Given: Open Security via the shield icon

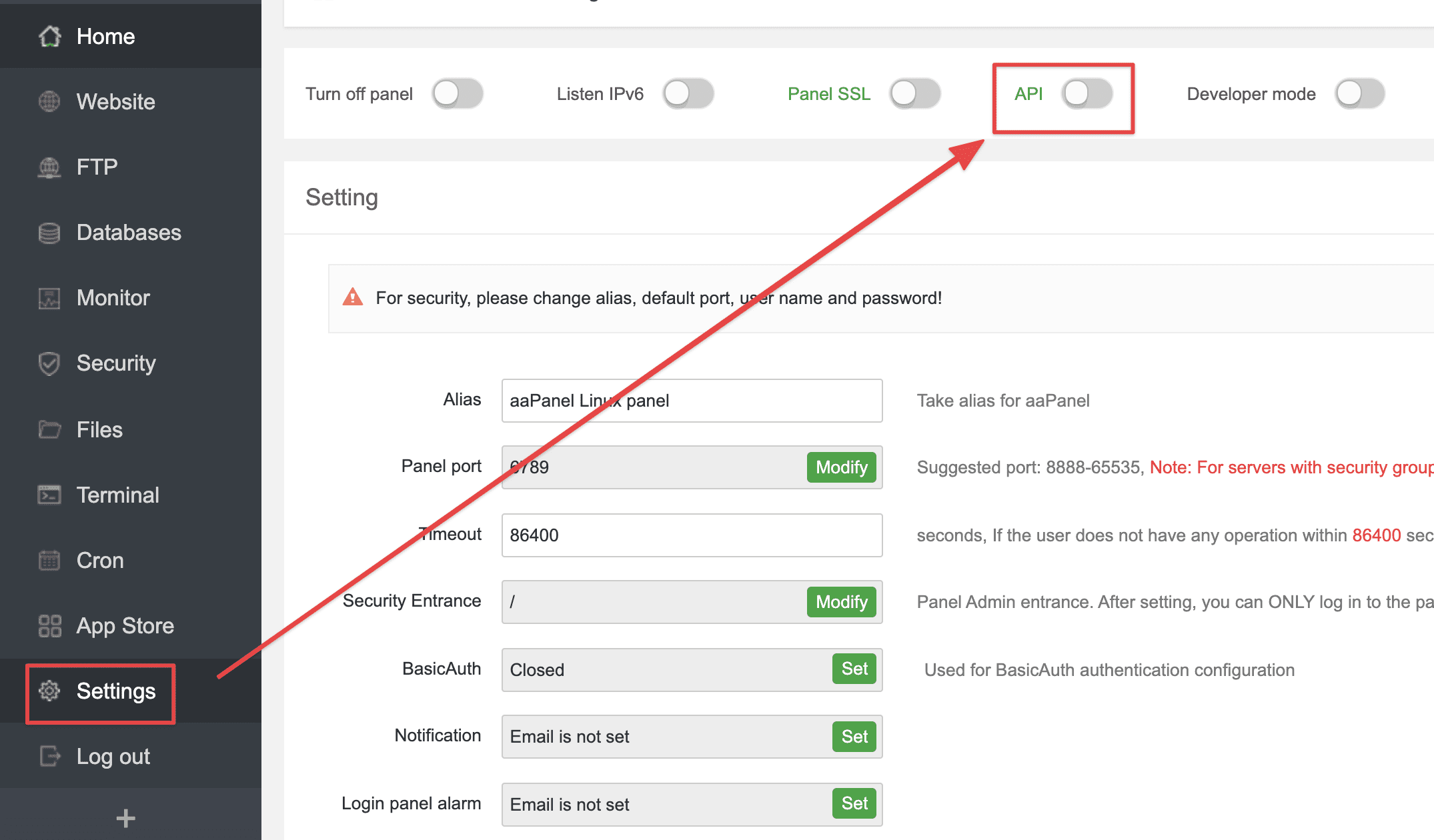Looking at the screenshot, I should pyautogui.click(x=49, y=363).
